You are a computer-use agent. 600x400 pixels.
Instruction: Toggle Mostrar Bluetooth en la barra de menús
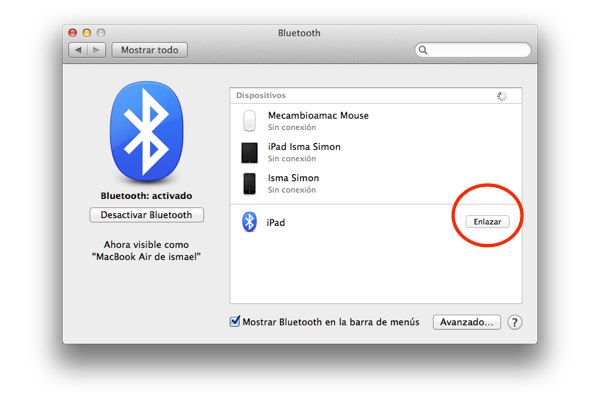pos(236,322)
